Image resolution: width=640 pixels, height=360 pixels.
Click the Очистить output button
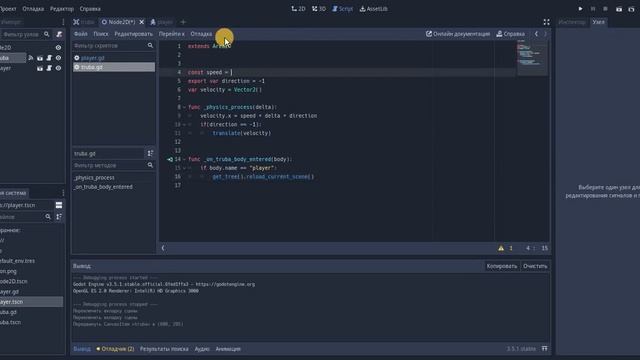(535, 266)
